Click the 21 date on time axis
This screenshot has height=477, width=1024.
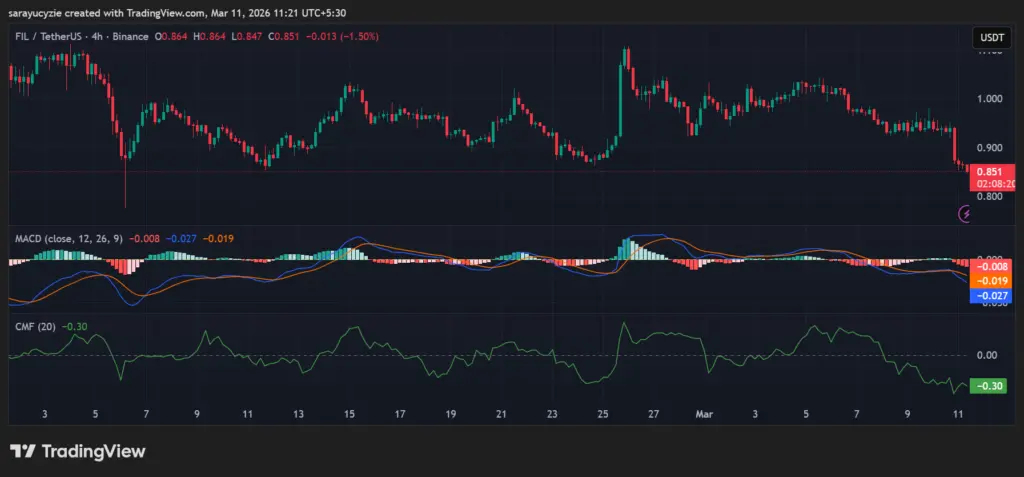[502, 414]
